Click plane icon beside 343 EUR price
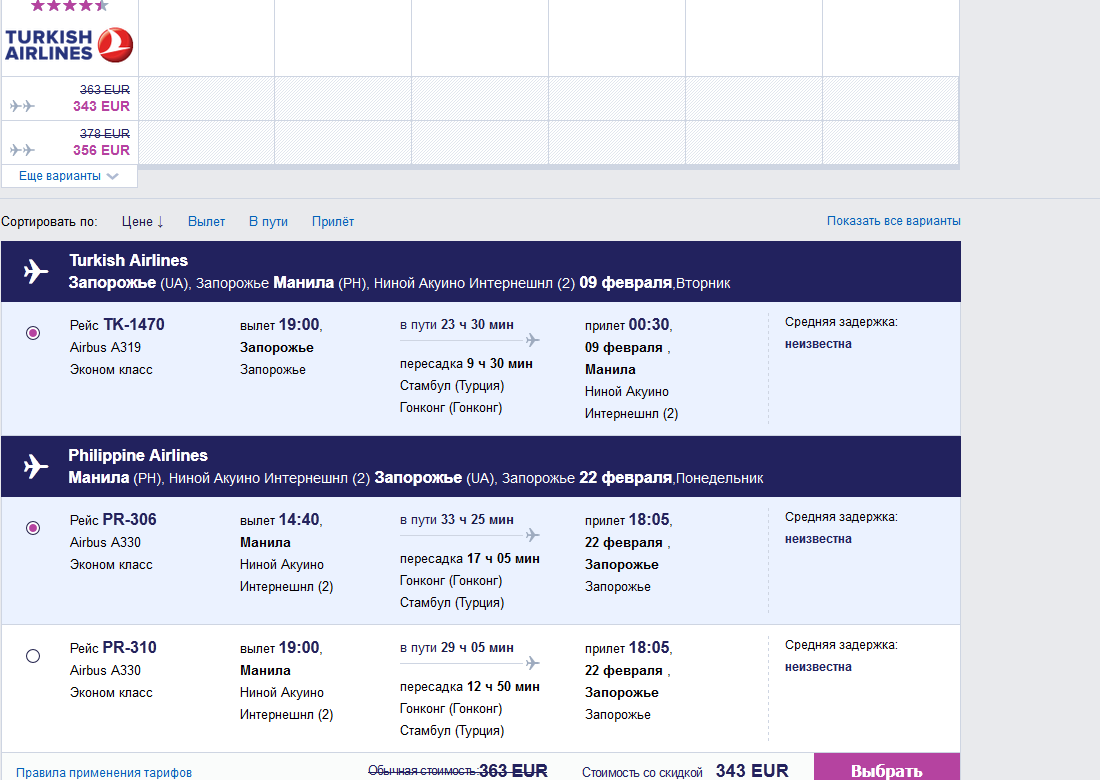Image resolution: width=1100 pixels, height=780 pixels. point(22,106)
